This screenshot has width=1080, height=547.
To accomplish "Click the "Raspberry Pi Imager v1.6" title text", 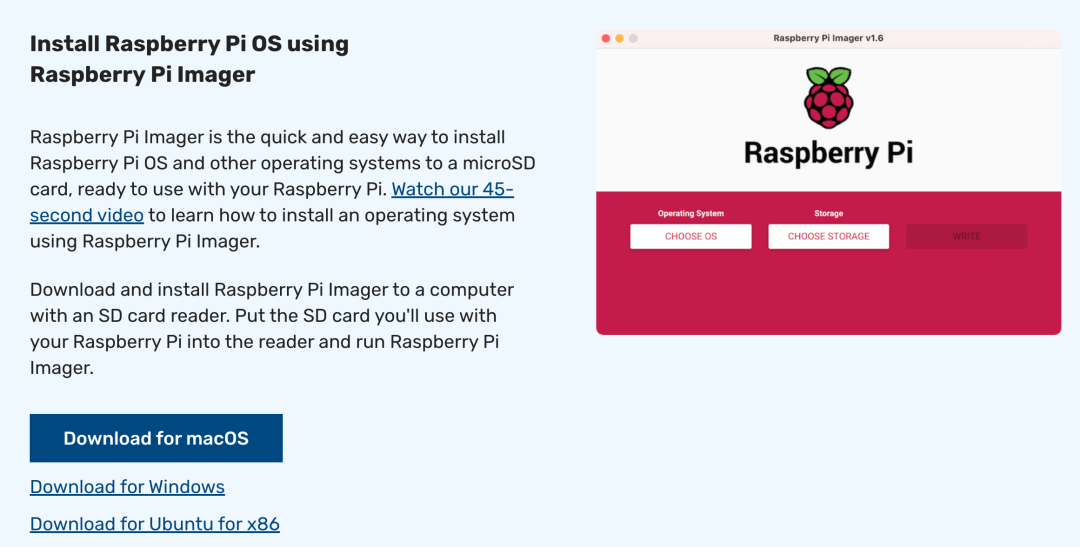I will tap(829, 39).
